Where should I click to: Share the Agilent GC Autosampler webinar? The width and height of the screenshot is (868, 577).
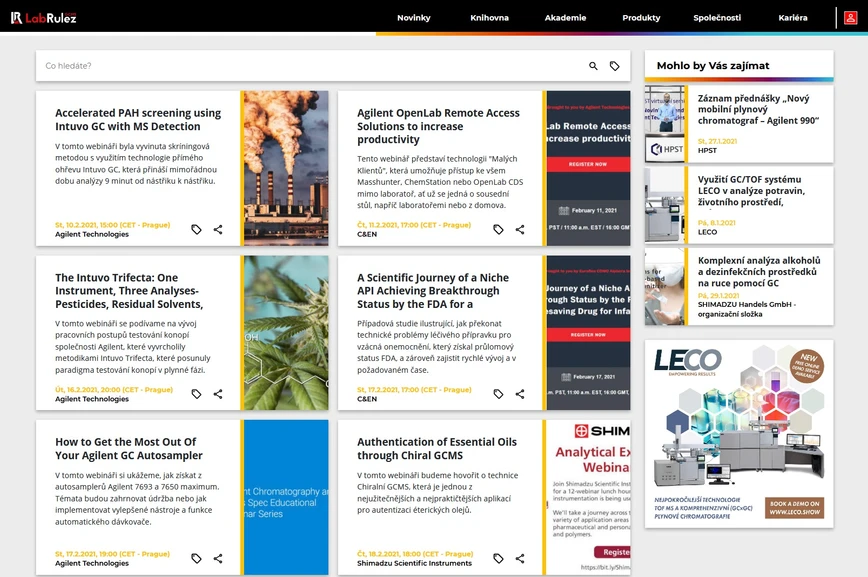(218, 557)
